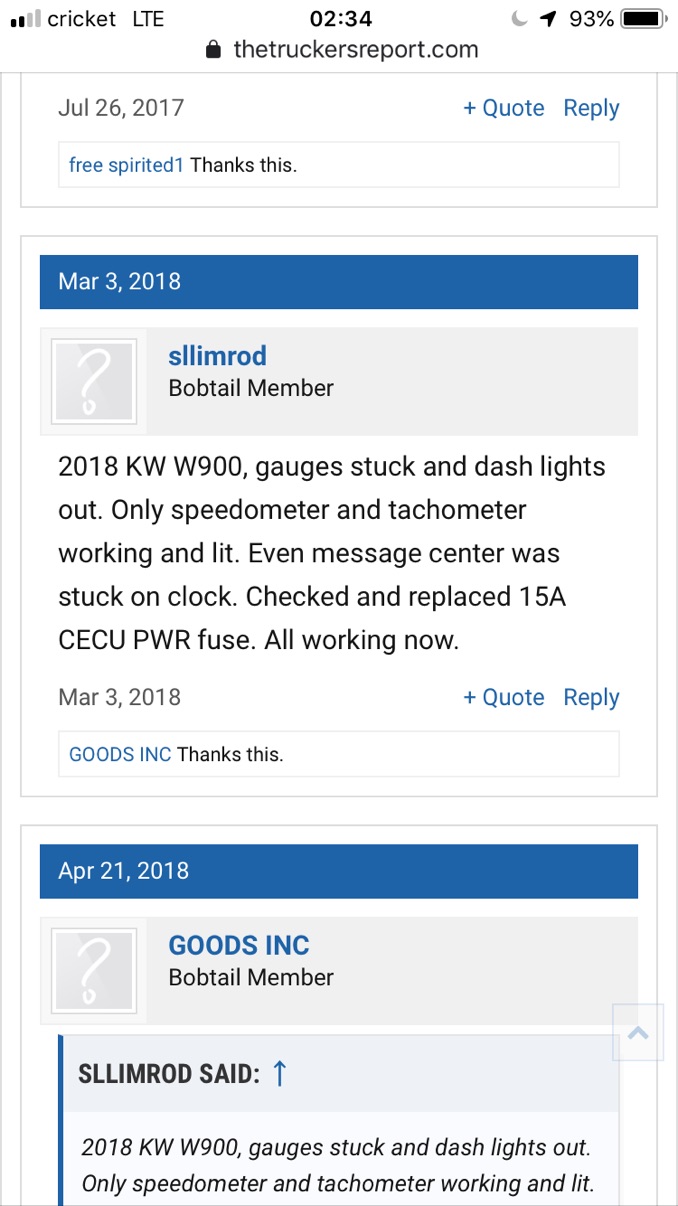Reply to sllimrod's Mar 3, 2018 post
The height and width of the screenshot is (1206, 678).
pyautogui.click(x=591, y=697)
